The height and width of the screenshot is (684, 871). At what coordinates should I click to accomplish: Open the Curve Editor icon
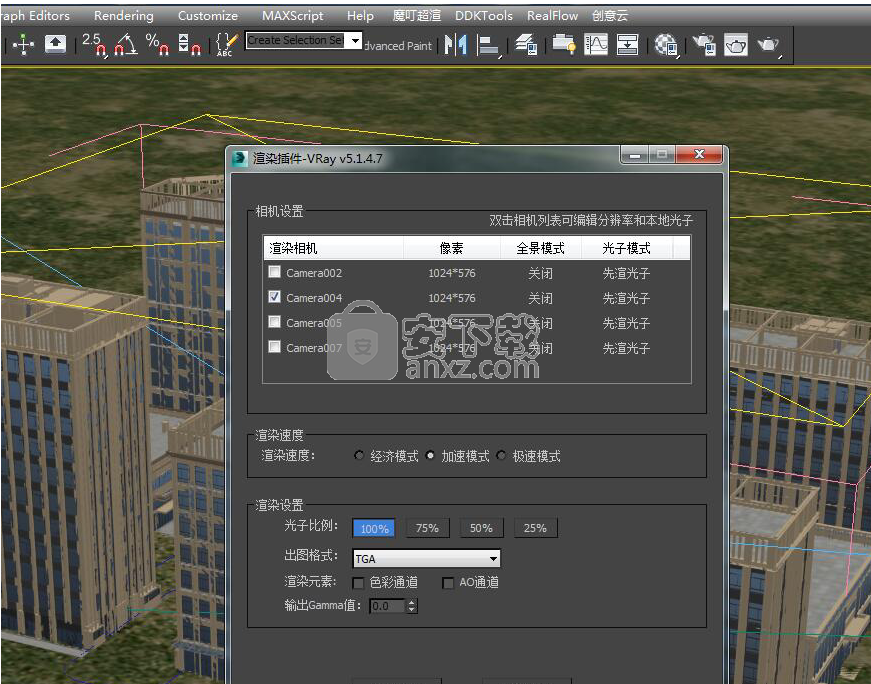coord(596,44)
